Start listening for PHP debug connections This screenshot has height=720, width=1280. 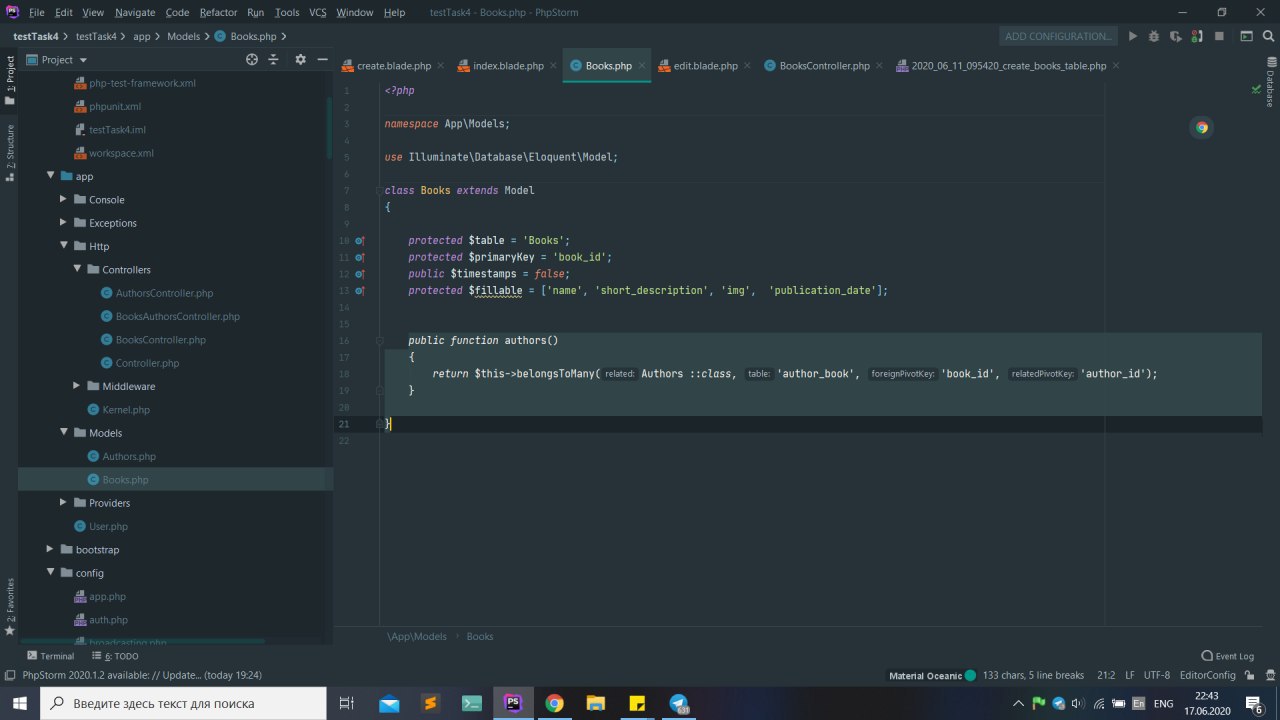1198,36
